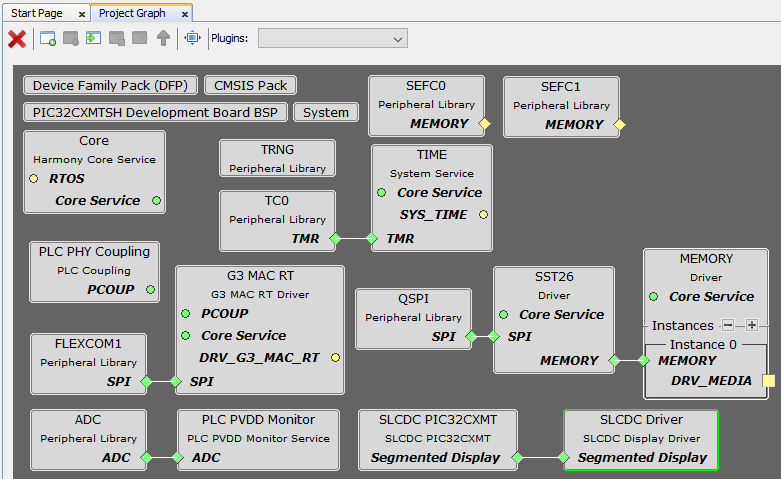Select the FLEXCOM1 Peripheral Library block
Screen dimensions: 781x479
tap(89, 364)
